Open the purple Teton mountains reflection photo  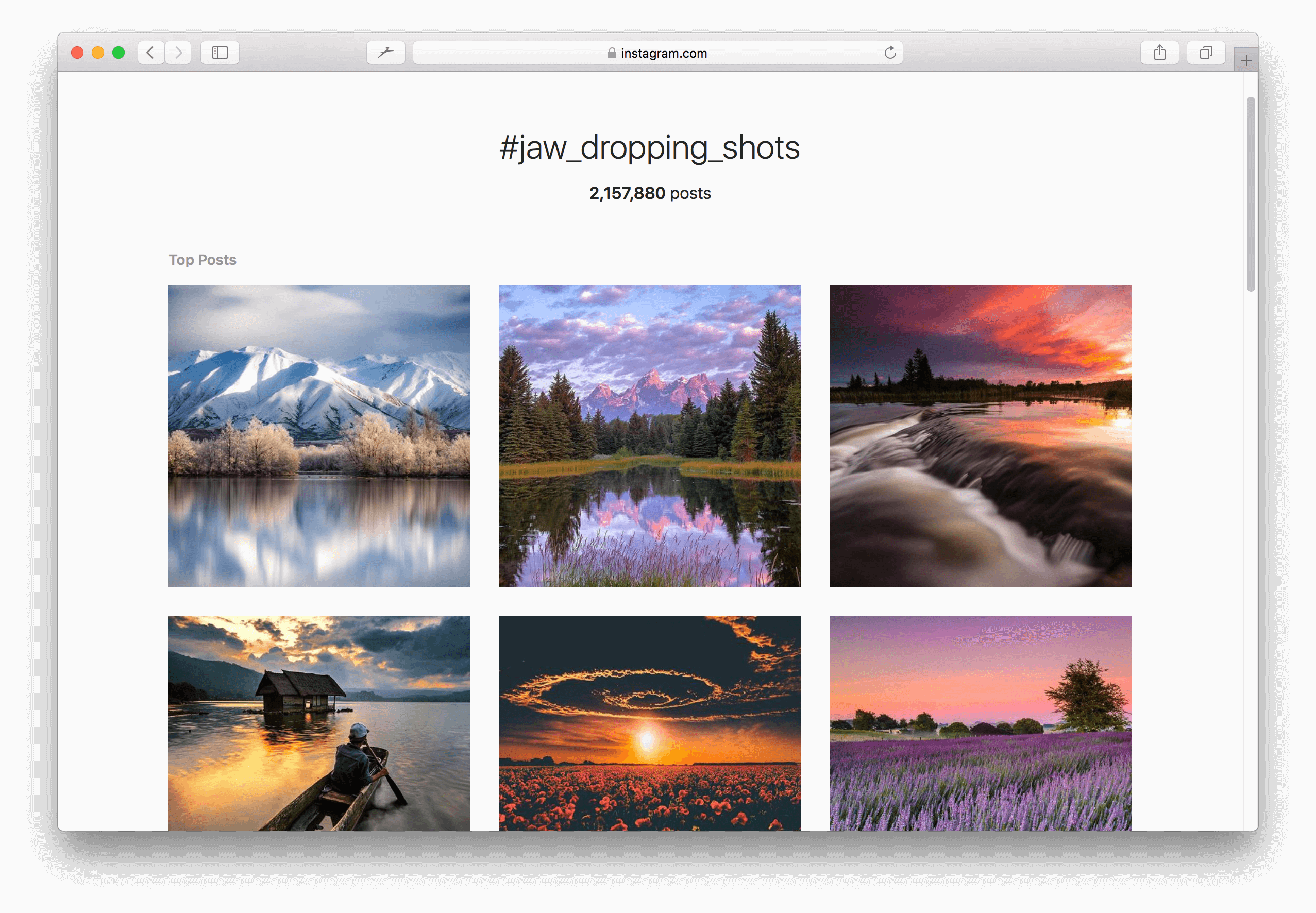click(x=650, y=436)
